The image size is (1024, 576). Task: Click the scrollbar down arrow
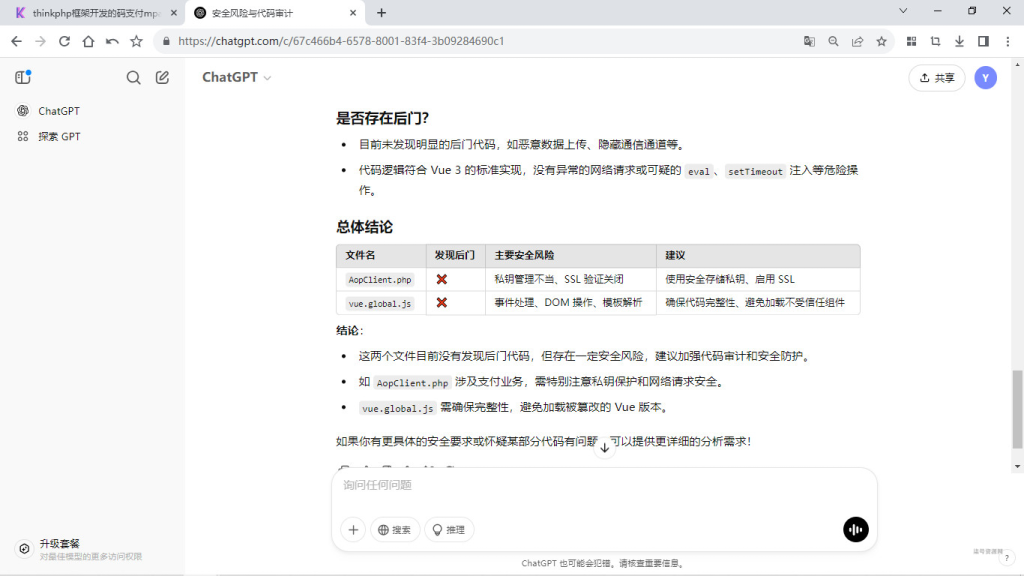[x=1017, y=466]
